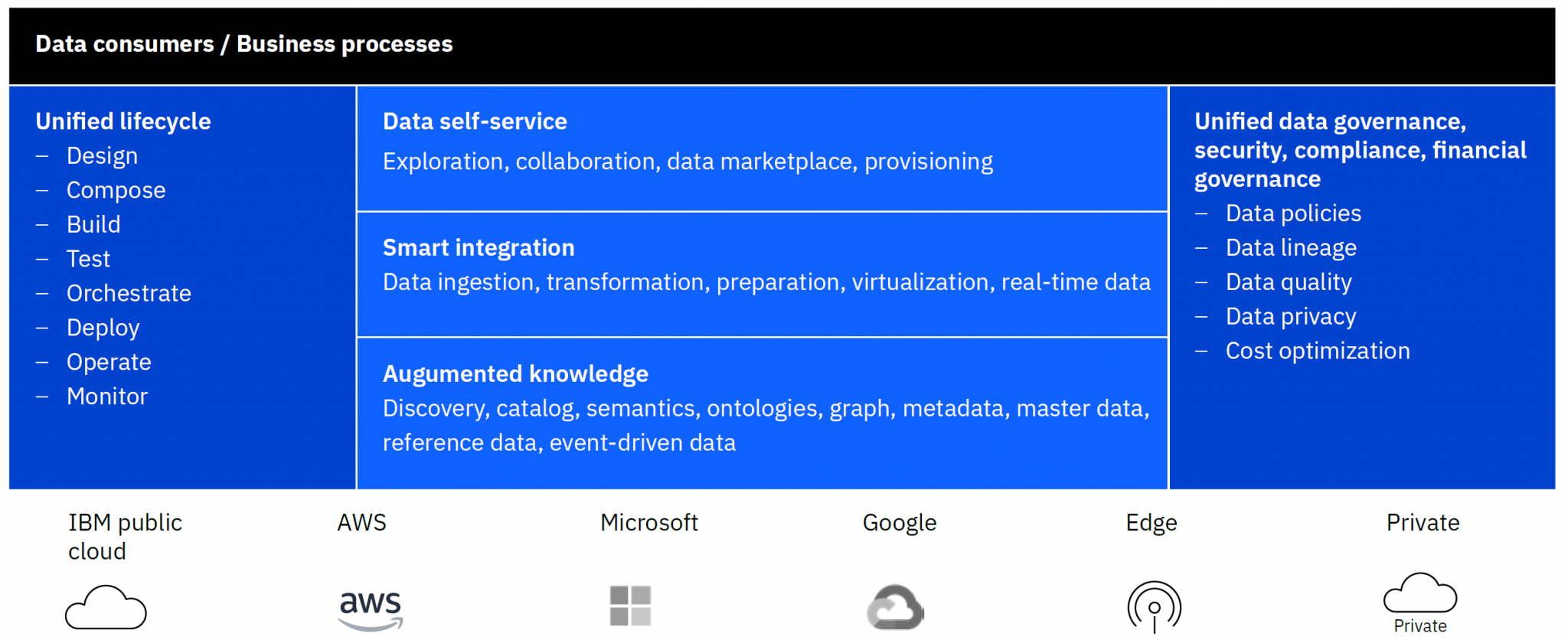
Task: Click the Microsoft windows logo icon
Action: [x=630, y=606]
